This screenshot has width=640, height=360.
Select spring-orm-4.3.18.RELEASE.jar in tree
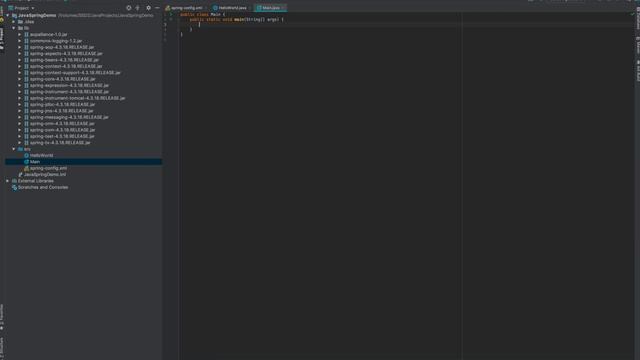click(62, 123)
